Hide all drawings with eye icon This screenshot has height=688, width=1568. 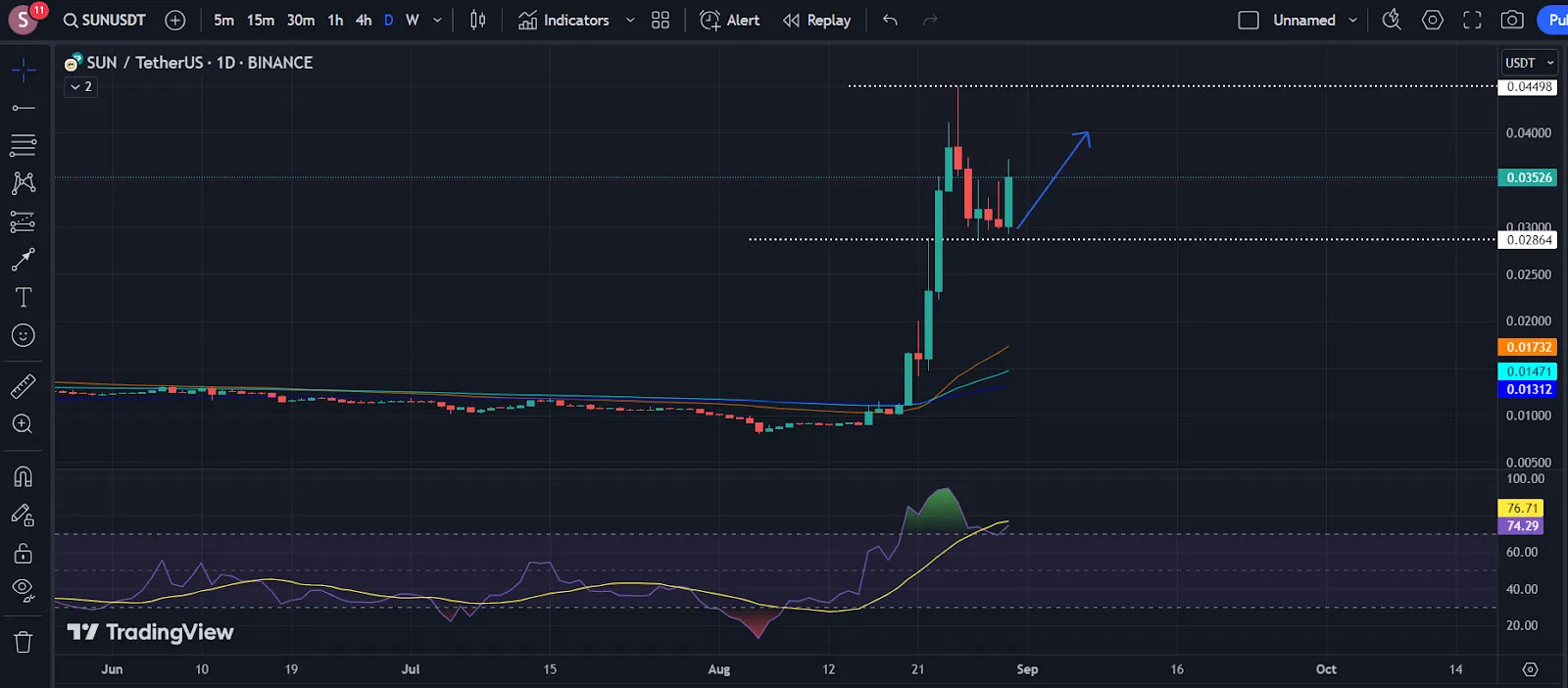(x=23, y=590)
